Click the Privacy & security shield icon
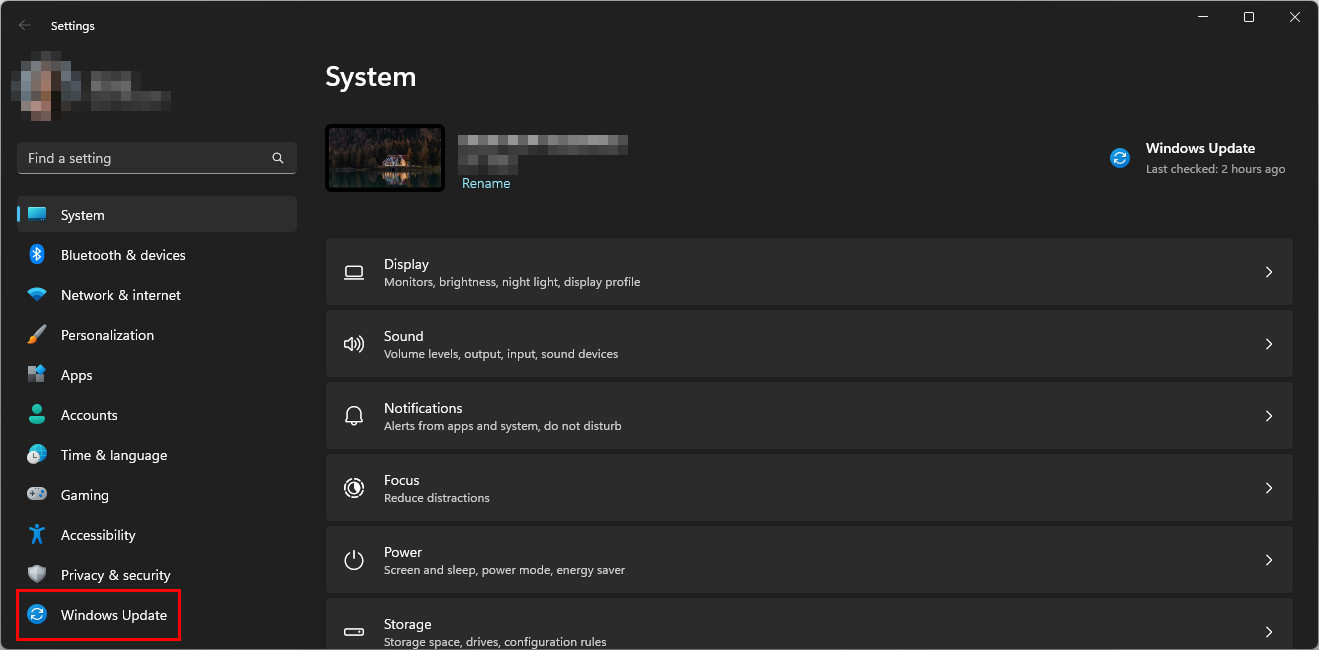Image resolution: width=1319 pixels, height=650 pixels. pyautogui.click(x=37, y=575)
